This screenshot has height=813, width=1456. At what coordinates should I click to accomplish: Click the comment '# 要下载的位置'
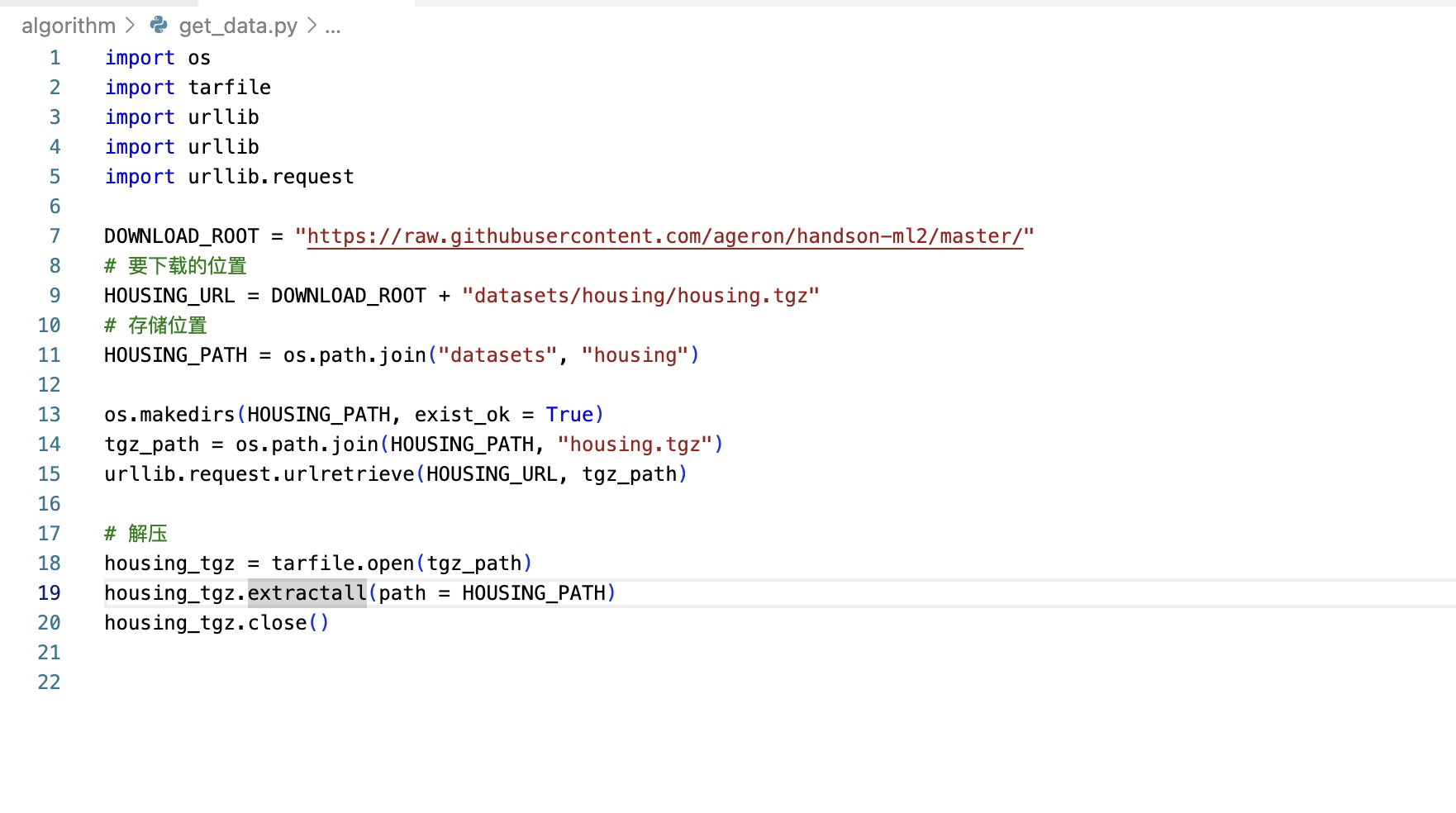(175, 266)
